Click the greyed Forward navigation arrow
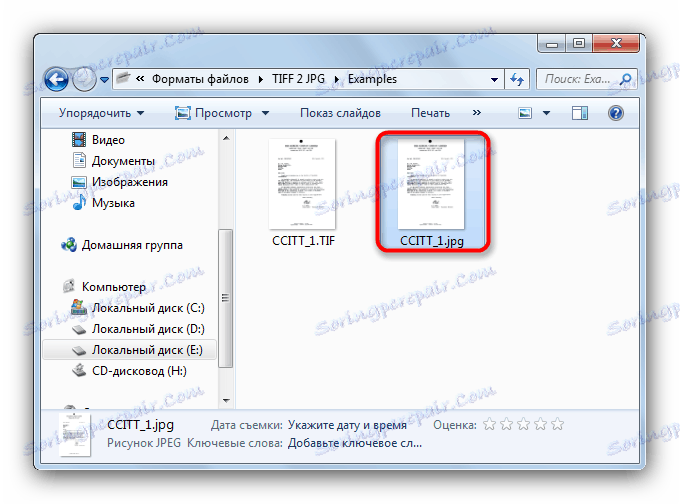Screen dimensions: 680x504 point(84,80)
